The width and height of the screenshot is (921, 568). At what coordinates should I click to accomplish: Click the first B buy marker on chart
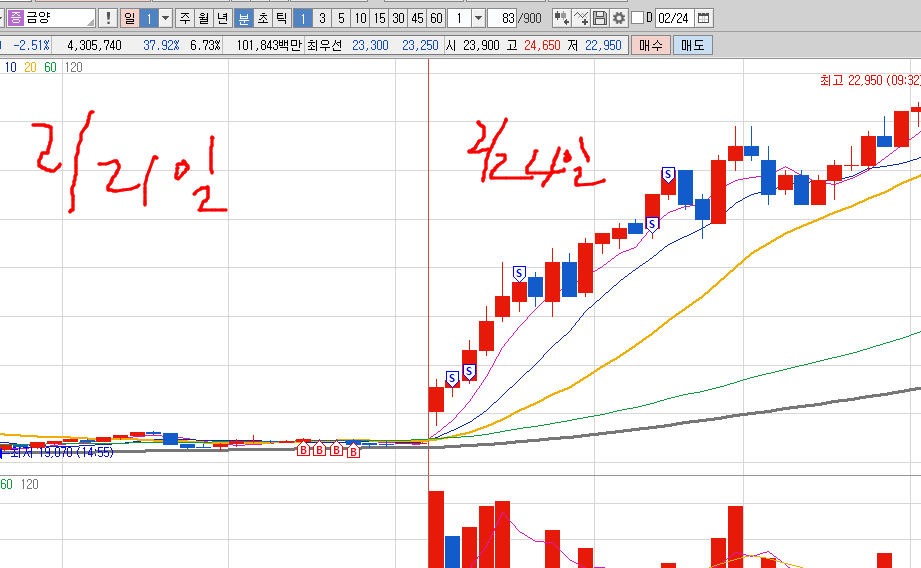click(x=303, y=451)
